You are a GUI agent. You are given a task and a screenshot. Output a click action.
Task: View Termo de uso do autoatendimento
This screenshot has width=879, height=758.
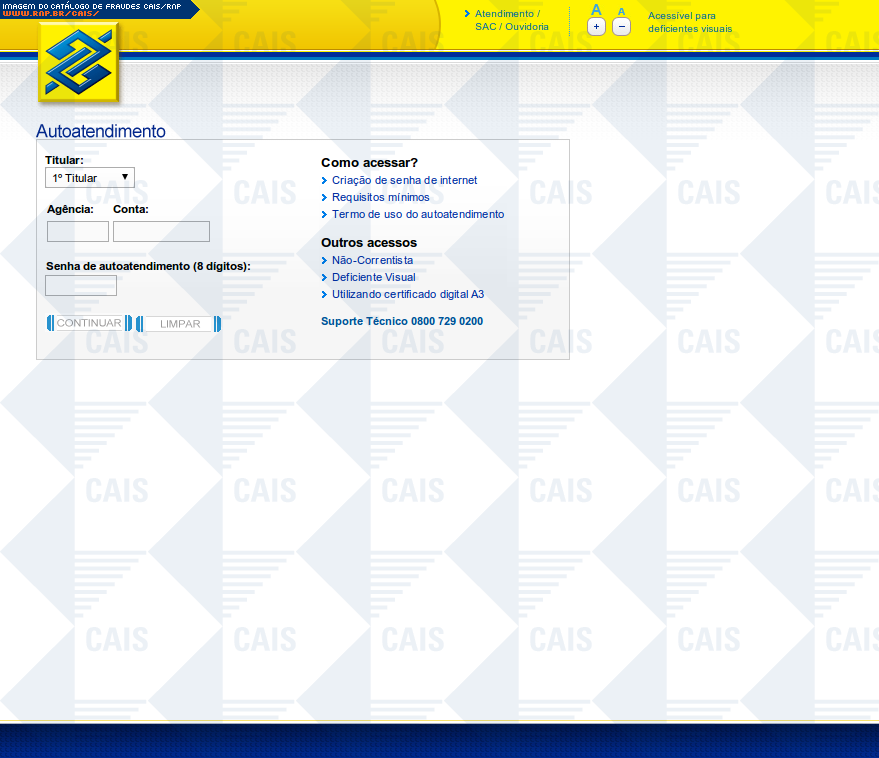[x=418, y=215]
